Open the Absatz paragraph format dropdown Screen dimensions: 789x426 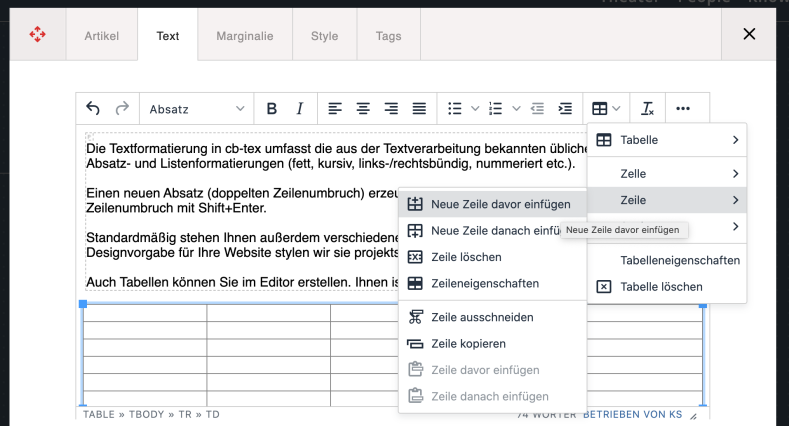pos(195,109)
